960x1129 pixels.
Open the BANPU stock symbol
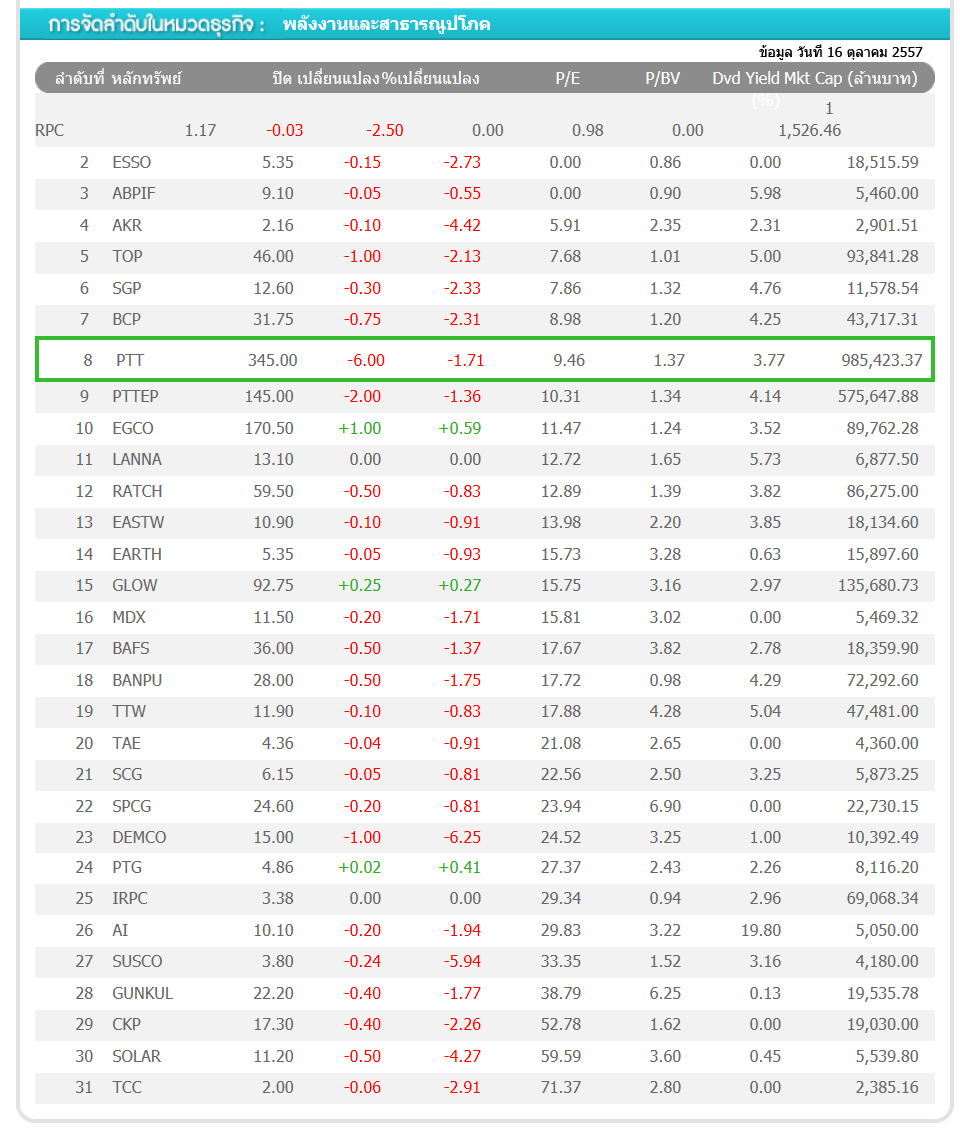pos(137,680)
